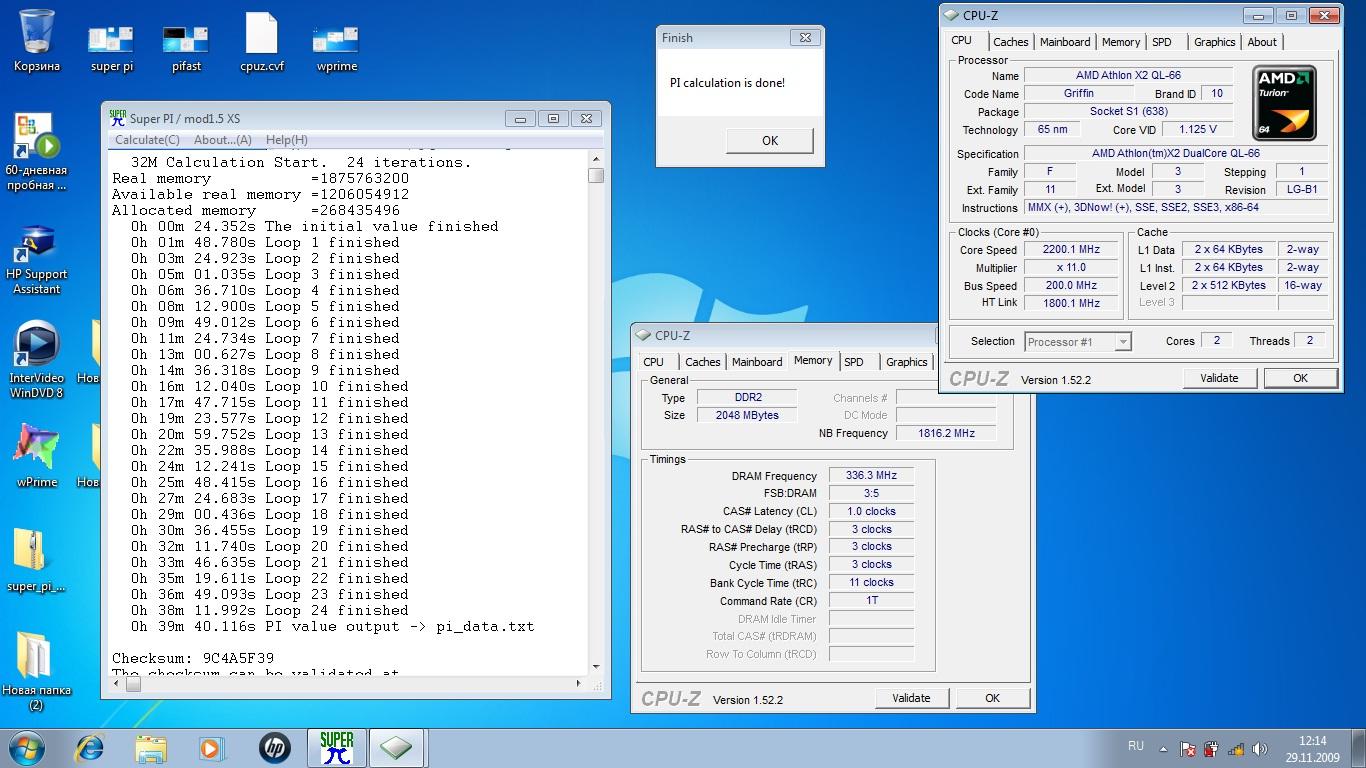This screenshot has height=768, width=1366.
Task: Open Action Center flag tray icon
Action: coord(1188,749)
